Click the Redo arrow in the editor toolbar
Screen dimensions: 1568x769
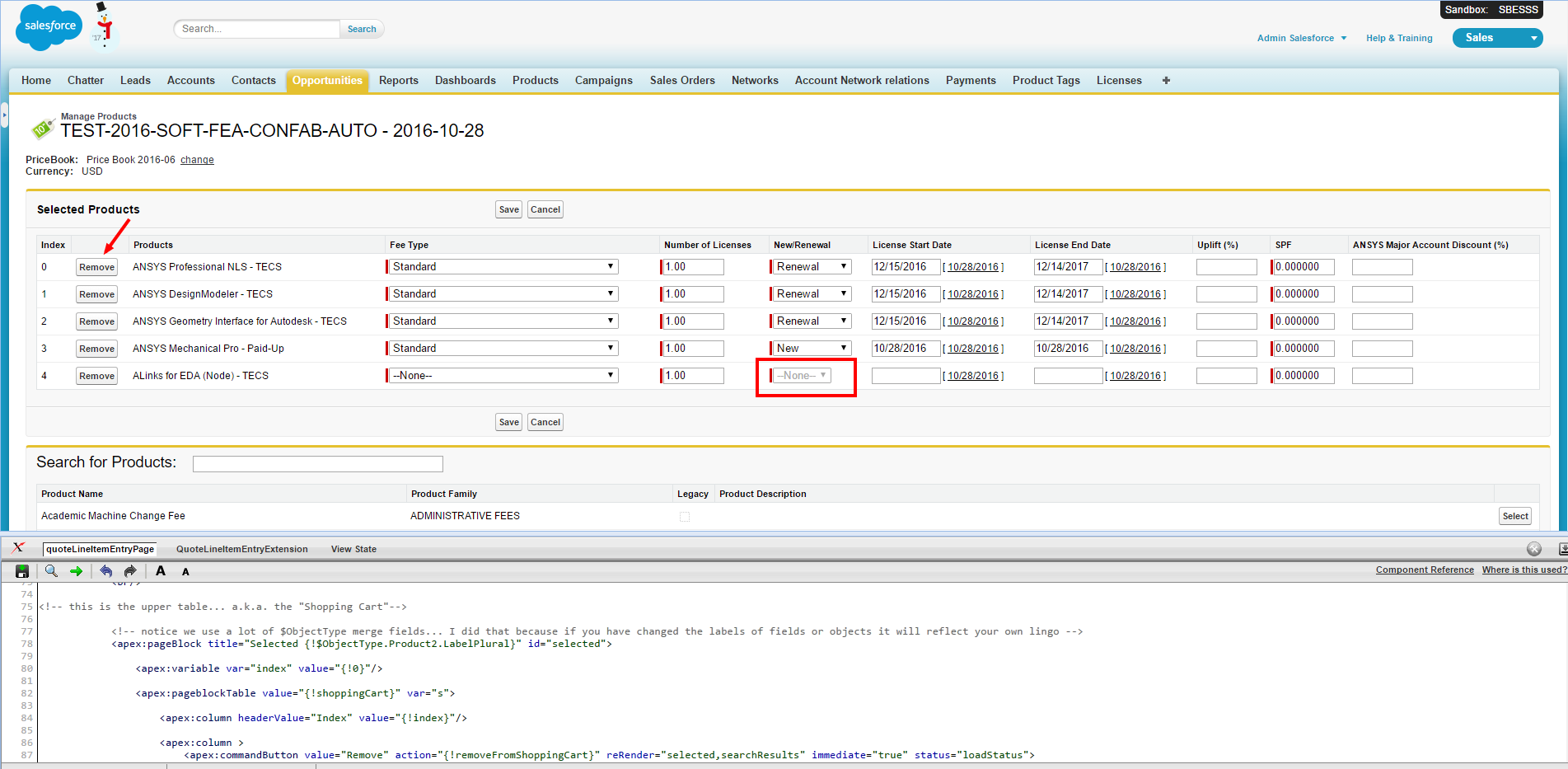click(130, 571)
